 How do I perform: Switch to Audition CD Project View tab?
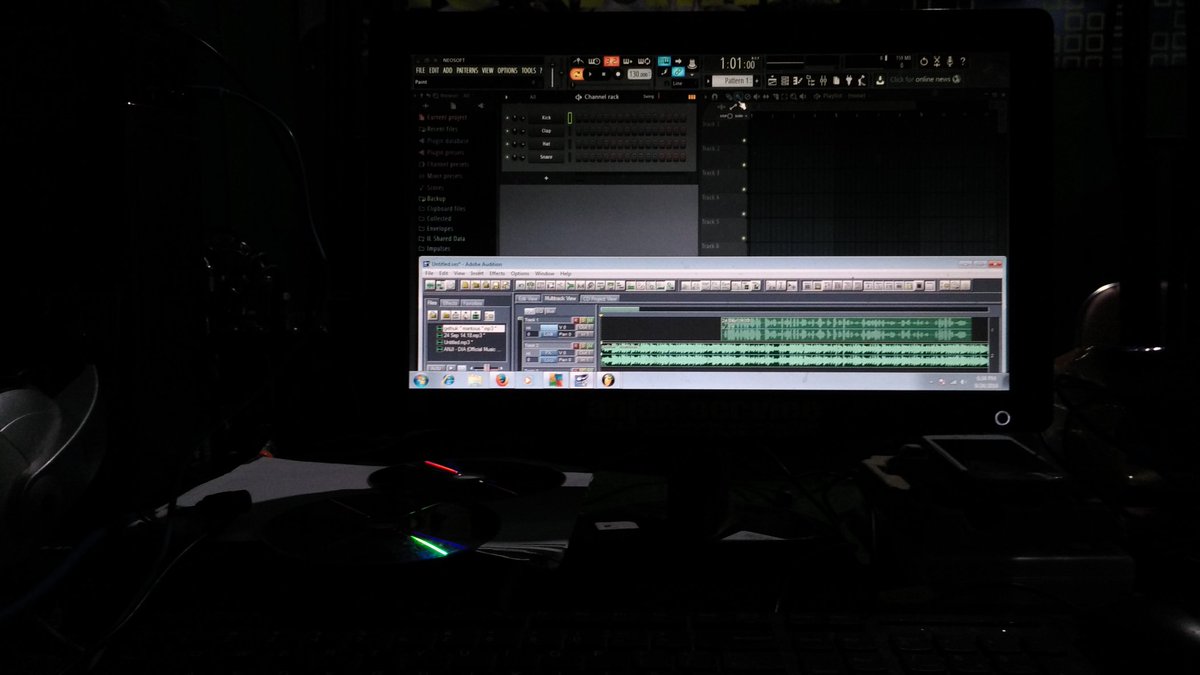coord(600,298)
